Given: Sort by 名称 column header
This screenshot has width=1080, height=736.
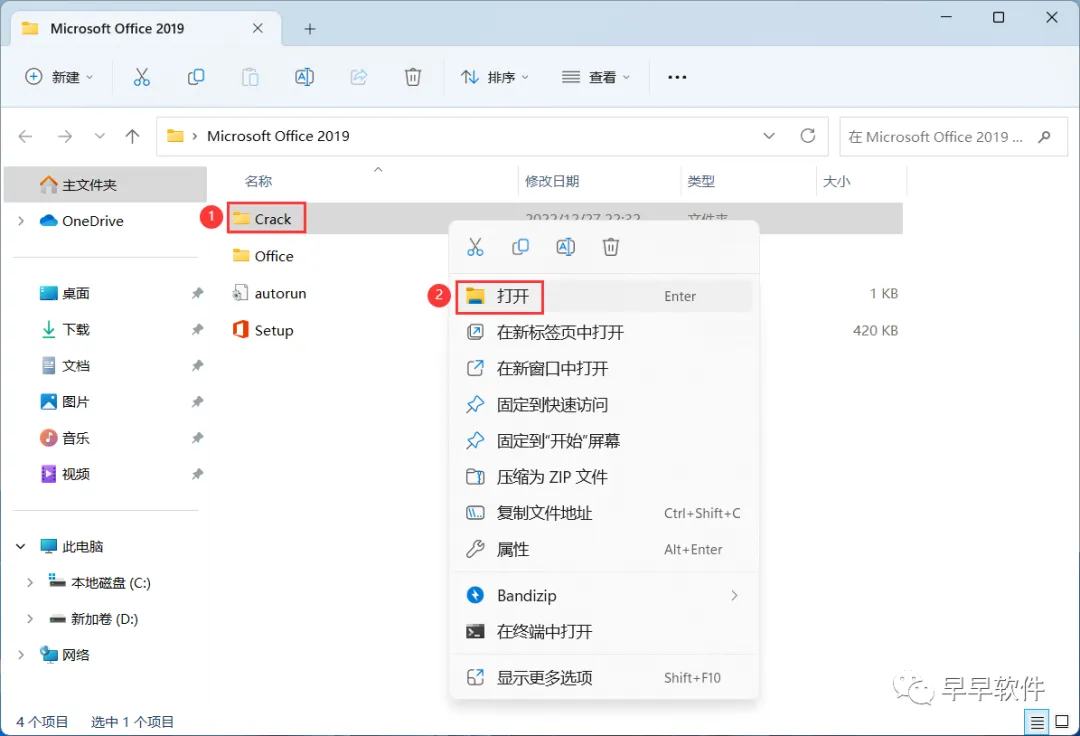Looking at the screenshot, I should pos(258,181).
